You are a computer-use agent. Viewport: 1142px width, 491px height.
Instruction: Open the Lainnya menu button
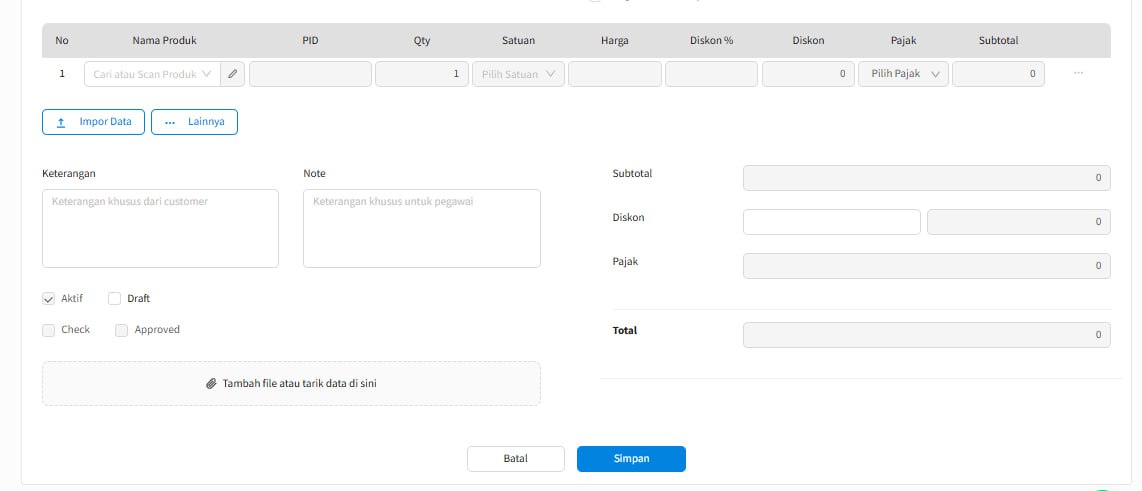194,122
